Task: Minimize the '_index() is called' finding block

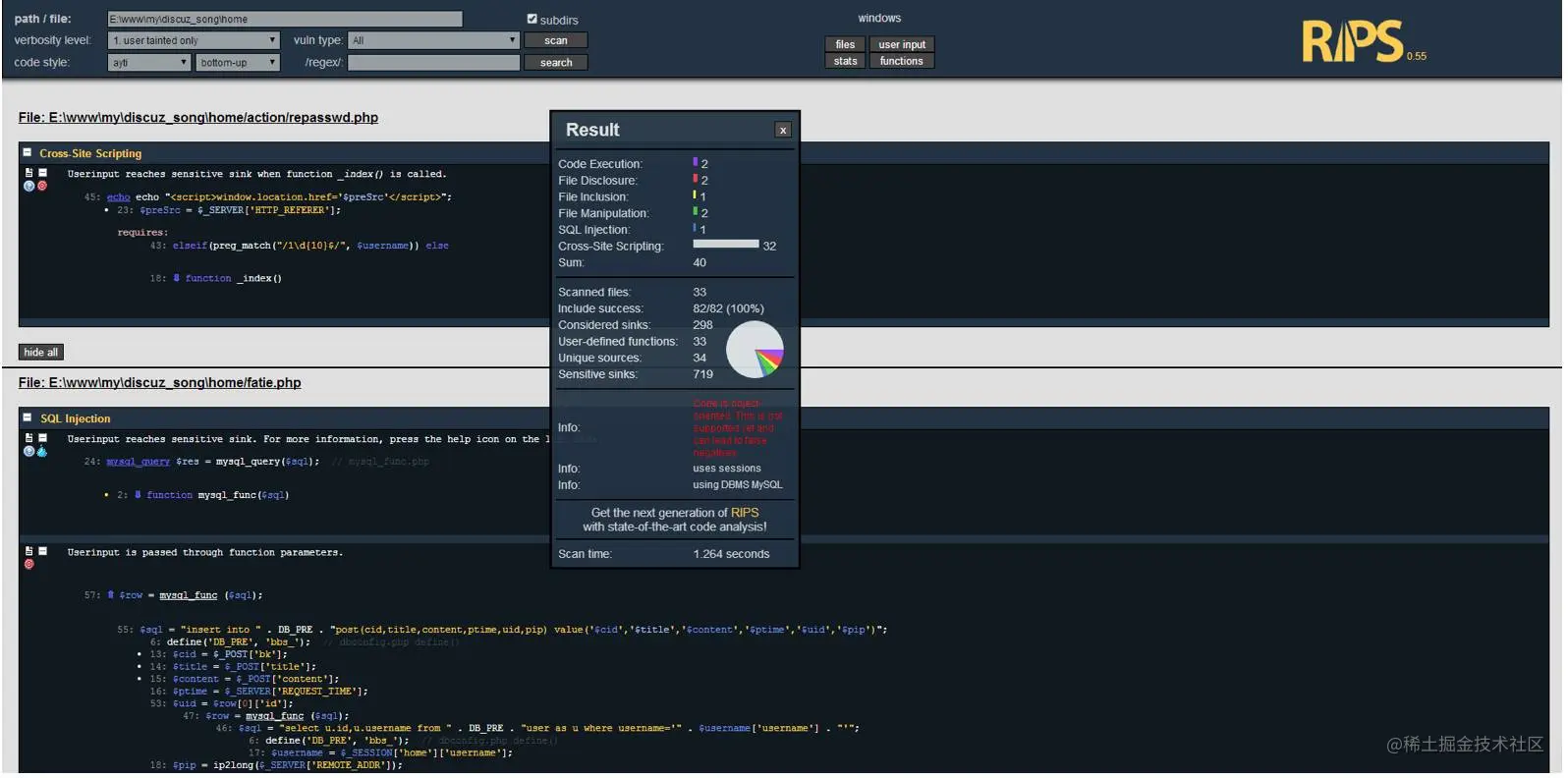Action: click(x=42, y=173)
